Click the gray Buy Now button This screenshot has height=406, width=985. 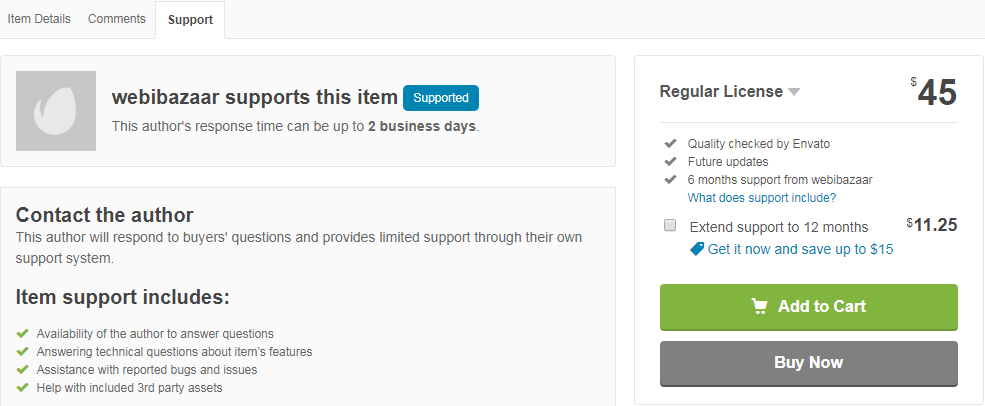808,363
